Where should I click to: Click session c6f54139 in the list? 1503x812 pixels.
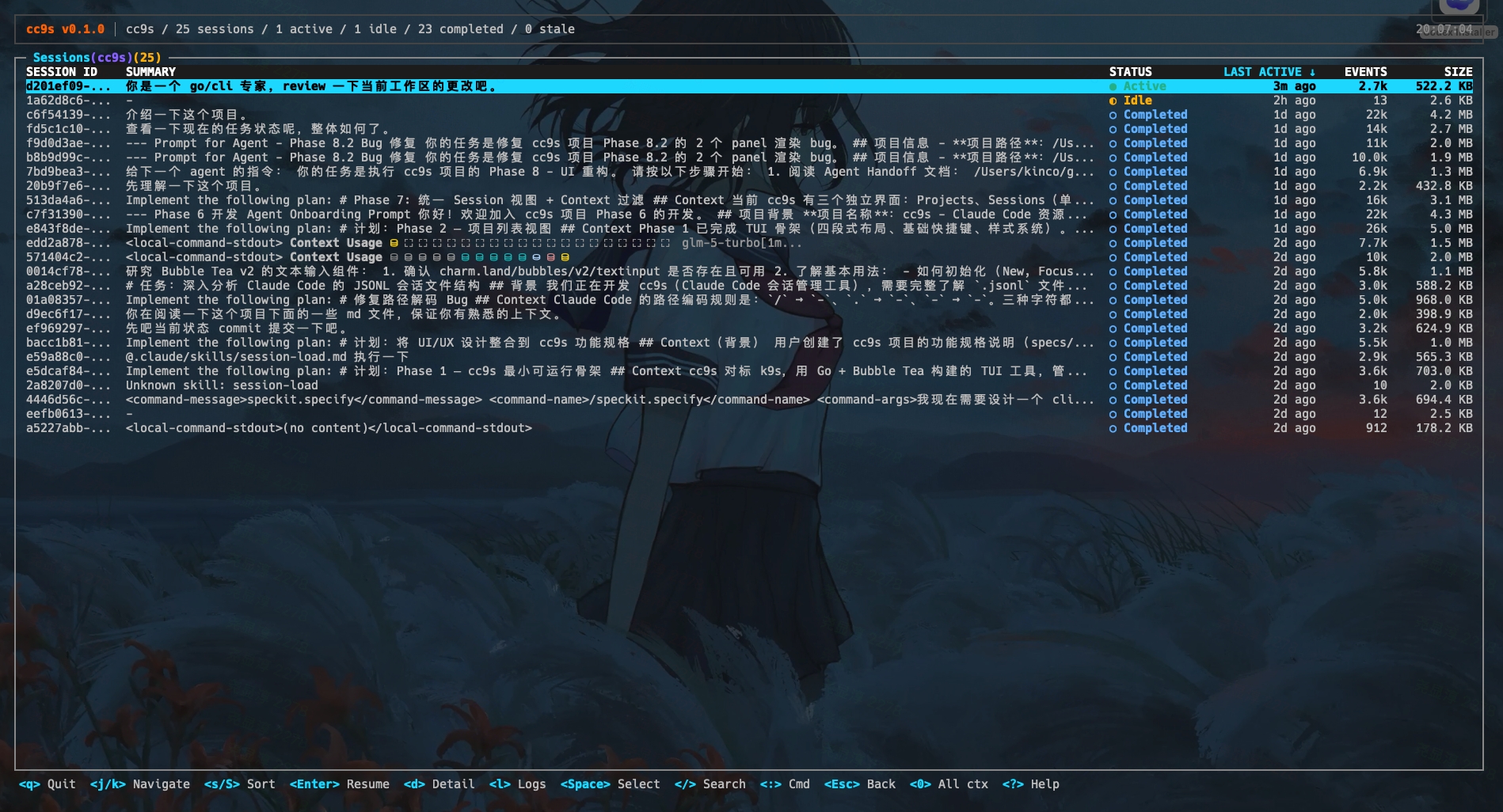click(x=749, y=115)
